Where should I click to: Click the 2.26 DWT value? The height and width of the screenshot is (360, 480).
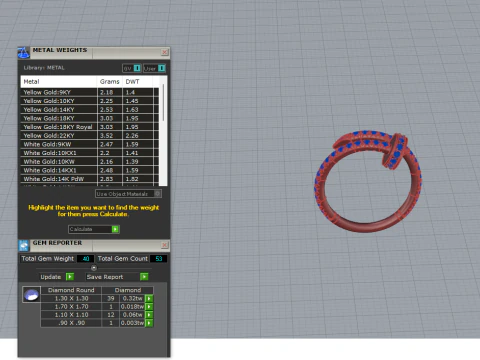click(132, 136)
